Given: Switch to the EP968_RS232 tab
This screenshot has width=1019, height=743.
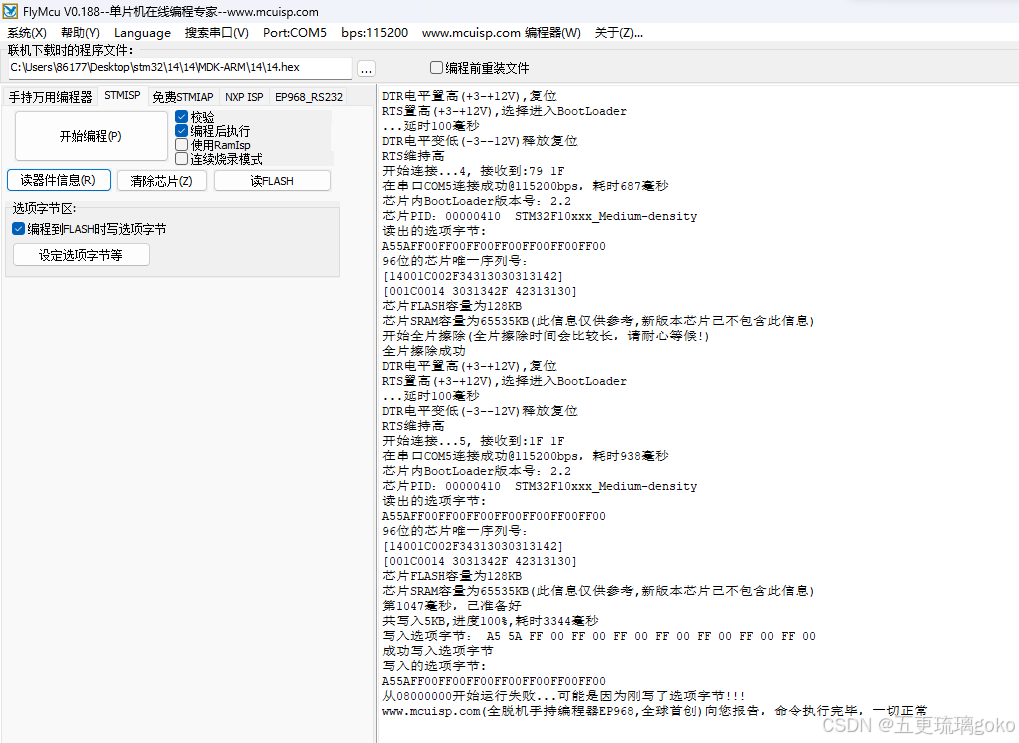Looking at the screenshot, I should coord(309,97).
